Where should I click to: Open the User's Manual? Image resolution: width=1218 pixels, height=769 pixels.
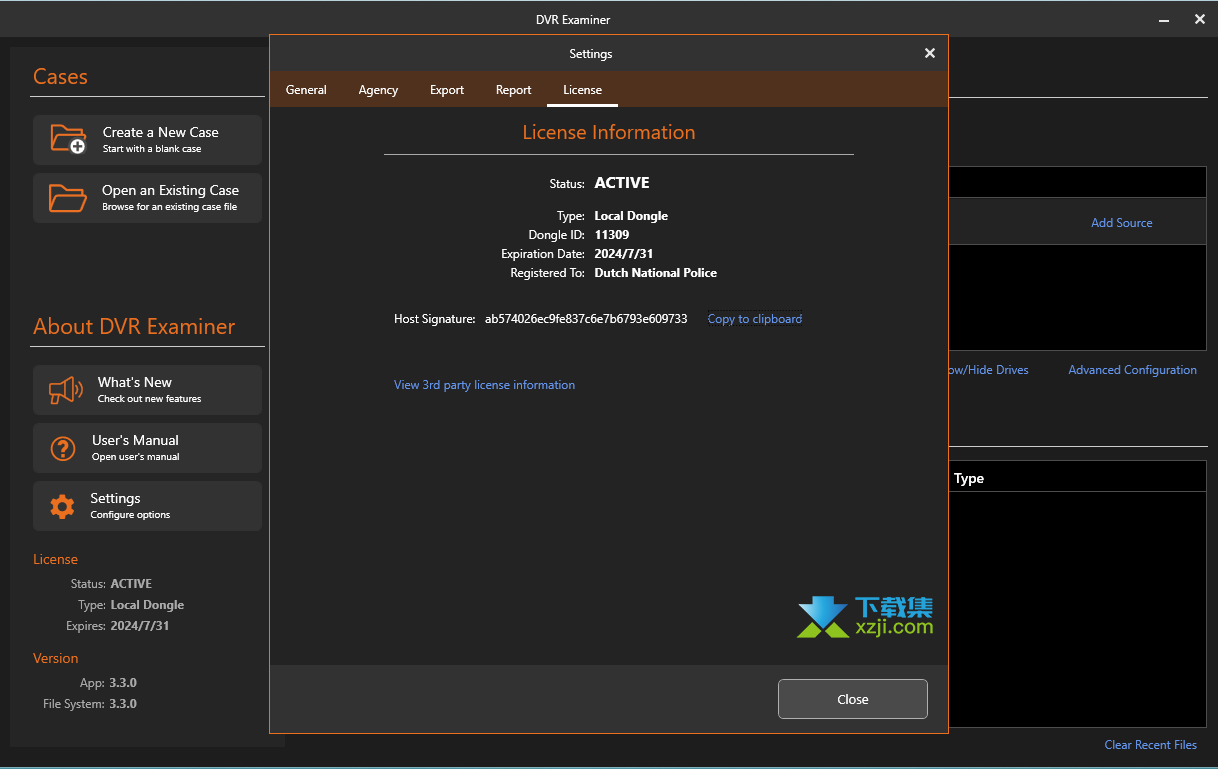pos(147,448)
